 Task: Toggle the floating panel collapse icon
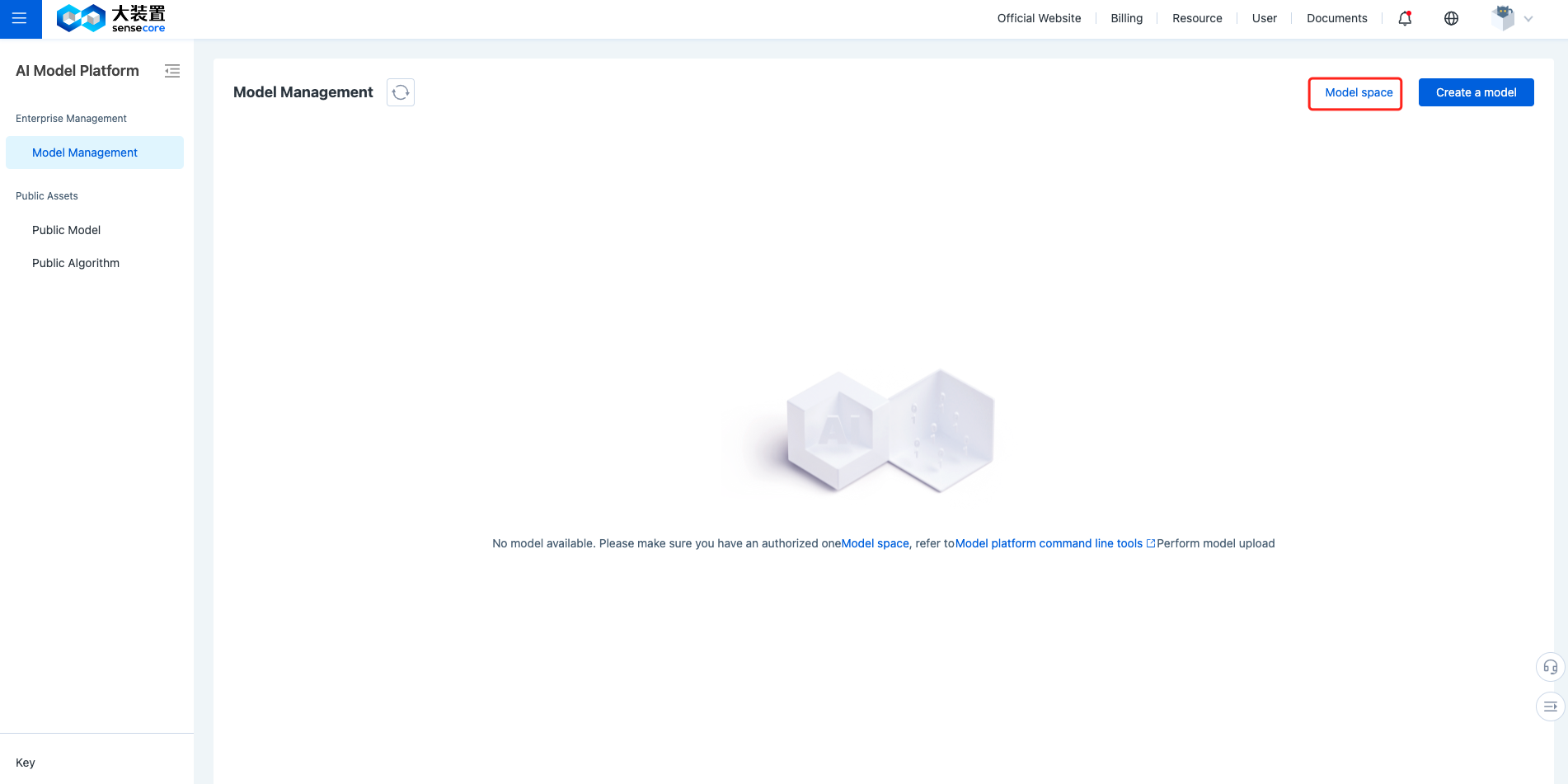coord(1551,707)
